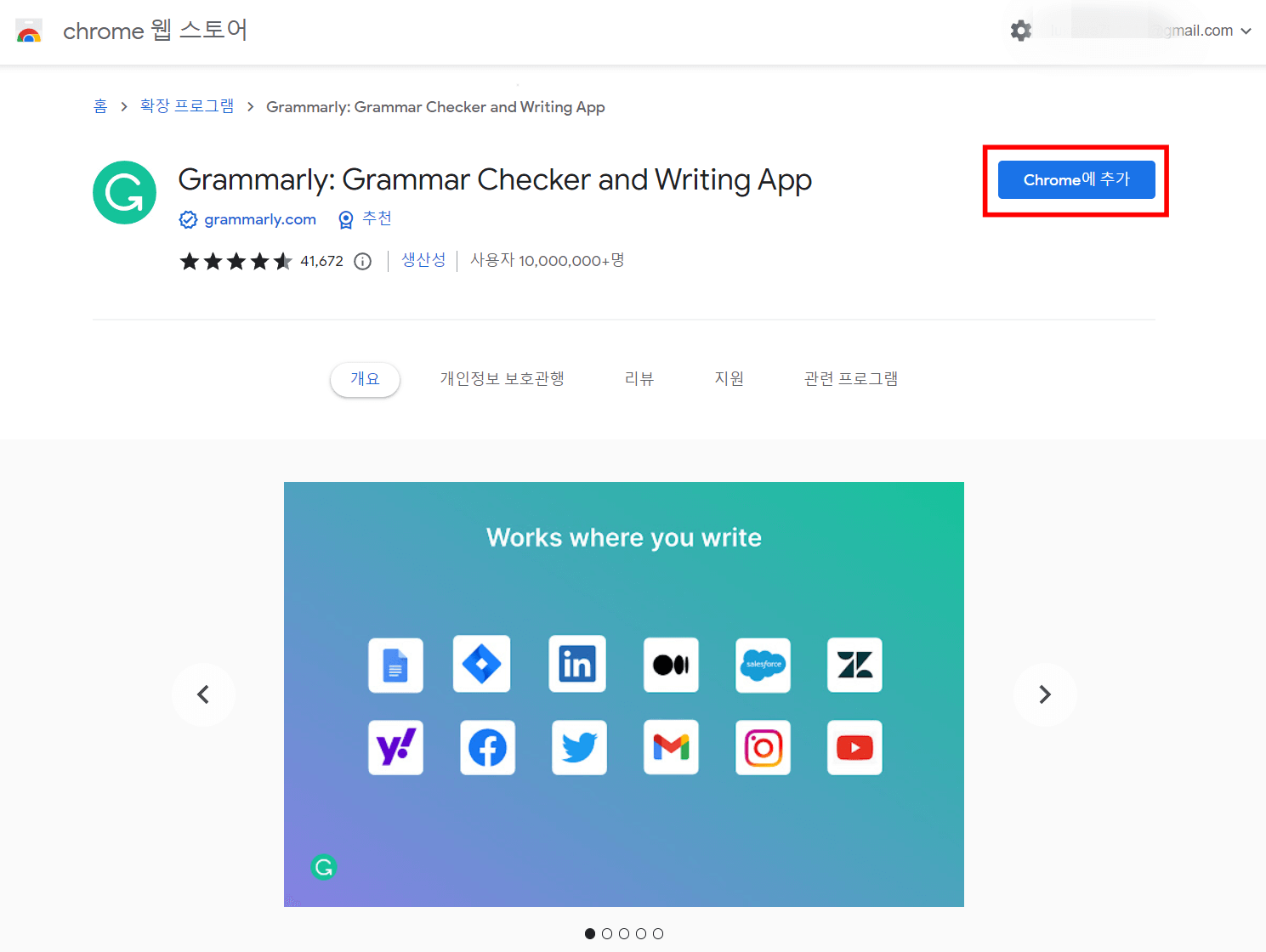Click the Grammarly extension logo
1266x952 pixels.
124,192
